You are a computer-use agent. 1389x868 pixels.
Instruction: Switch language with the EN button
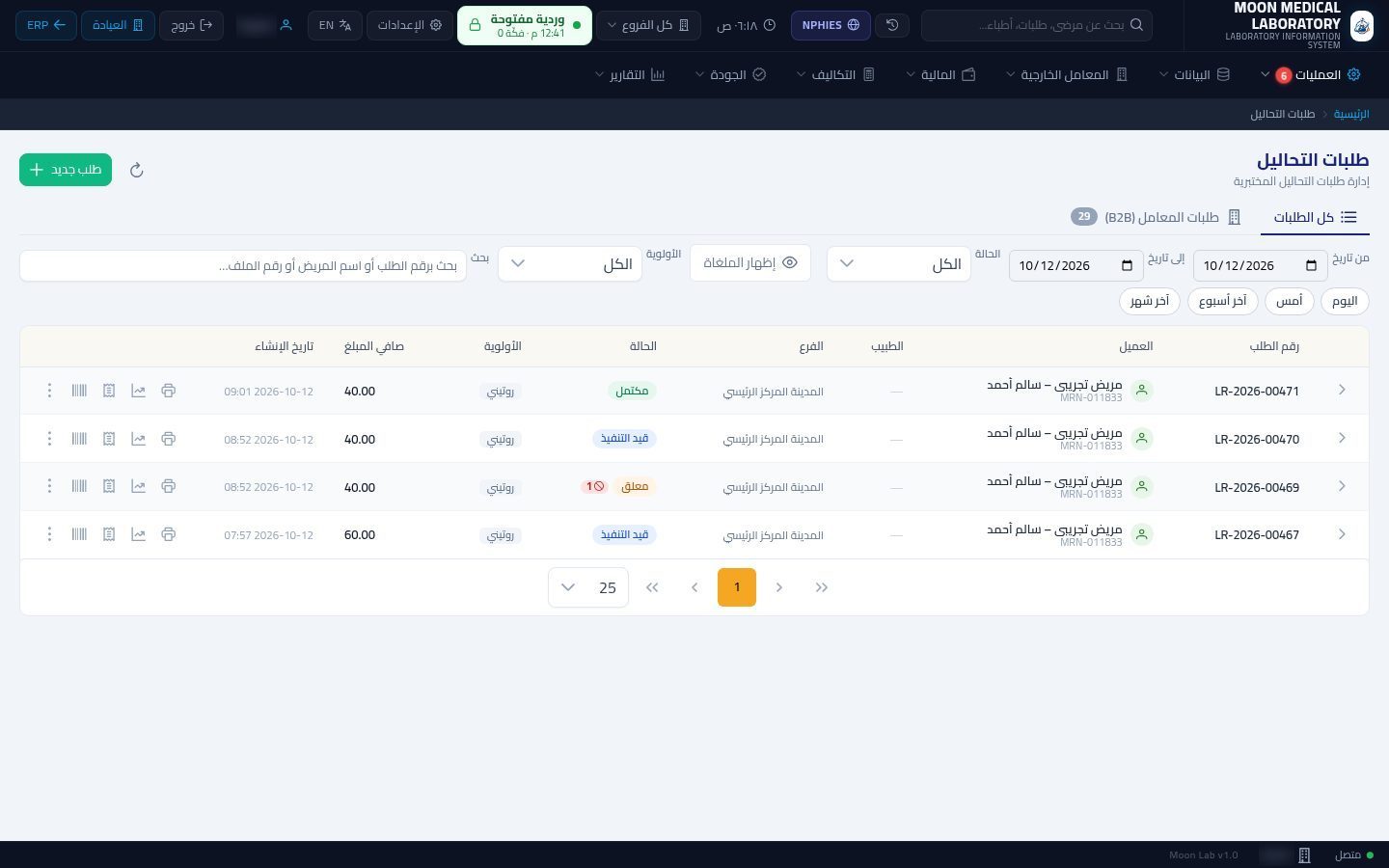tap(335, 25)
